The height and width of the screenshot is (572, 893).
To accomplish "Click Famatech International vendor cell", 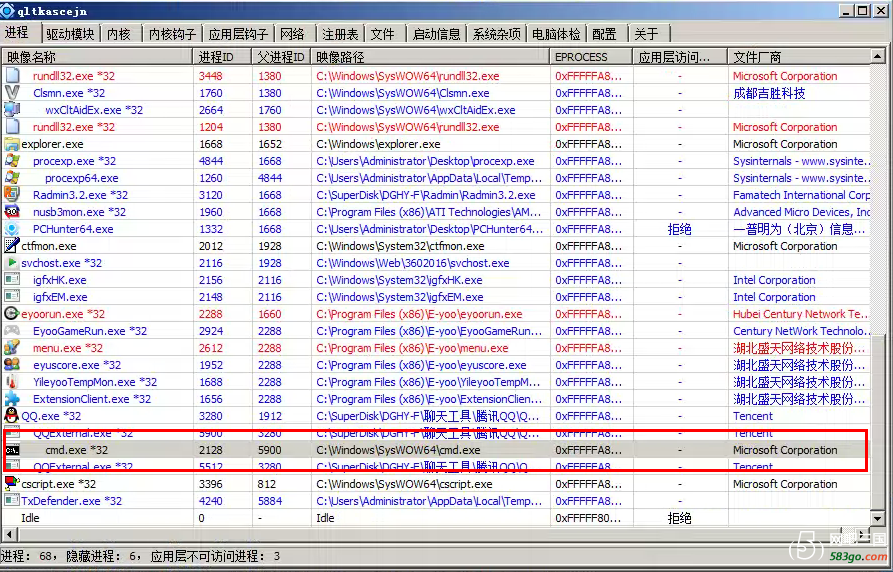I will (x=801, y=195).
